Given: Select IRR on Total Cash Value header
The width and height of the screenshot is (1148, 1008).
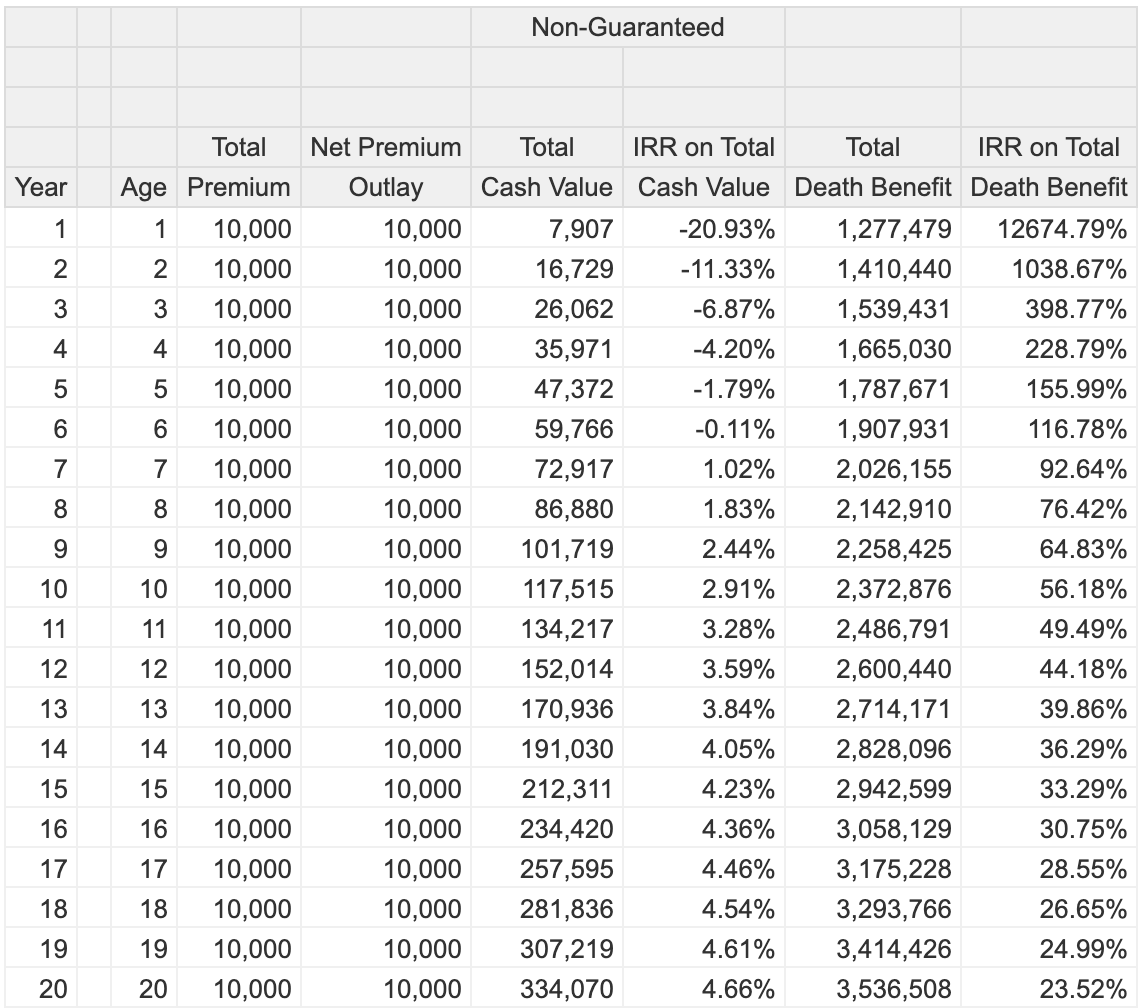Looking at the screenshot, I should 704,167.
